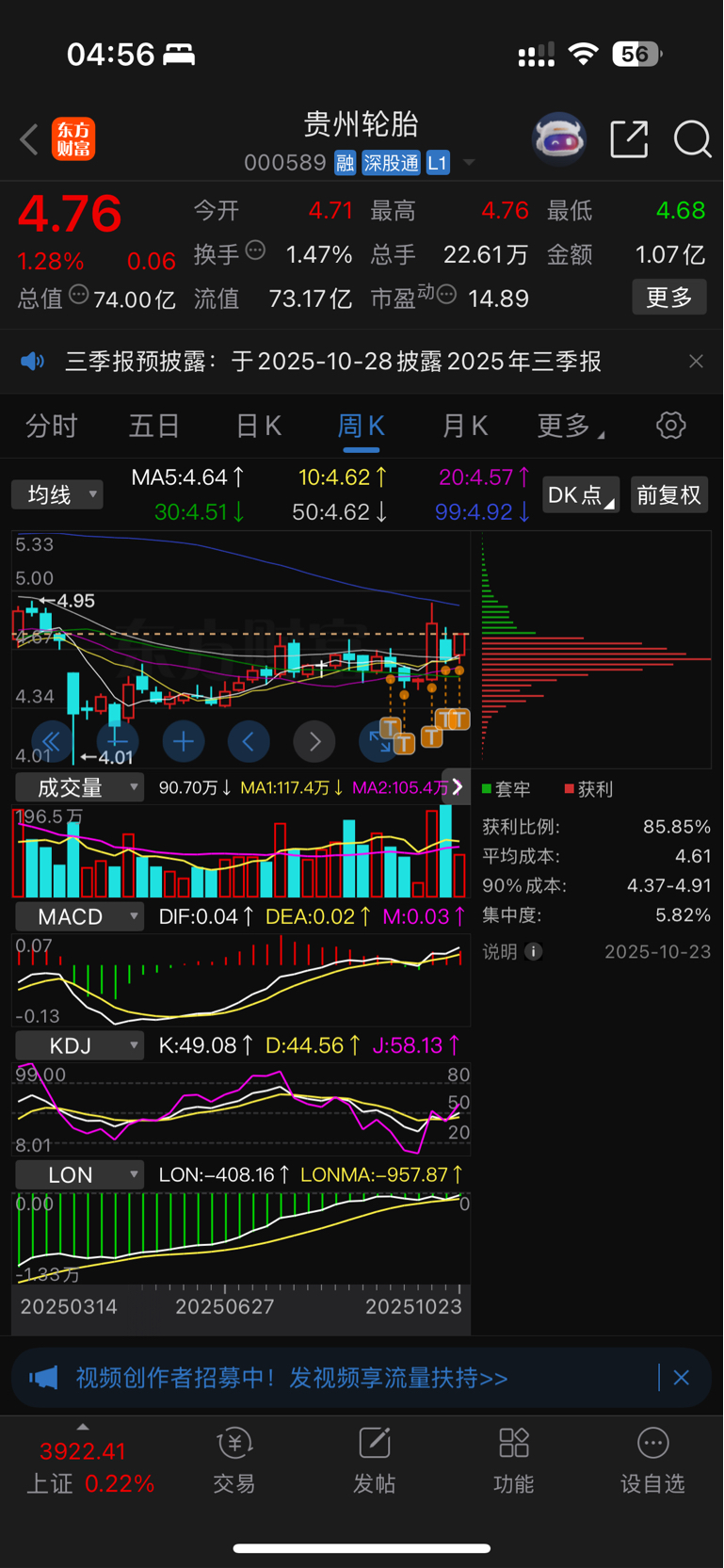Tap the stock code 000589
Screen dimensions: 724x1568
[x=285, y=163]
